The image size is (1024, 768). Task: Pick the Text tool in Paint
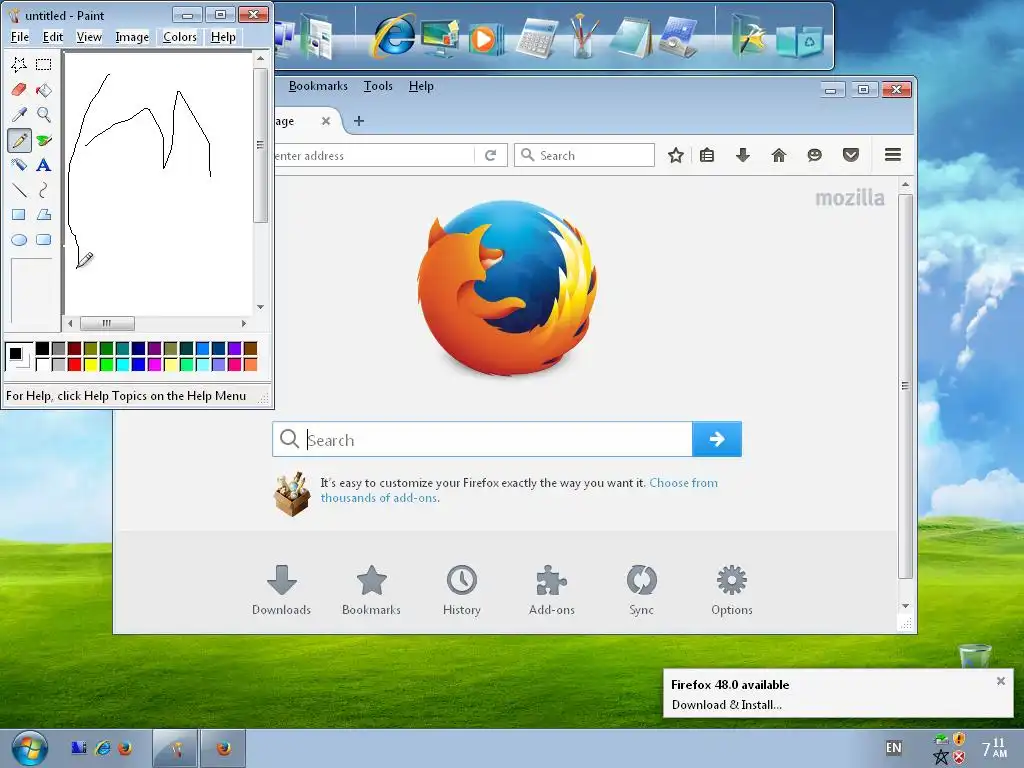44,165
